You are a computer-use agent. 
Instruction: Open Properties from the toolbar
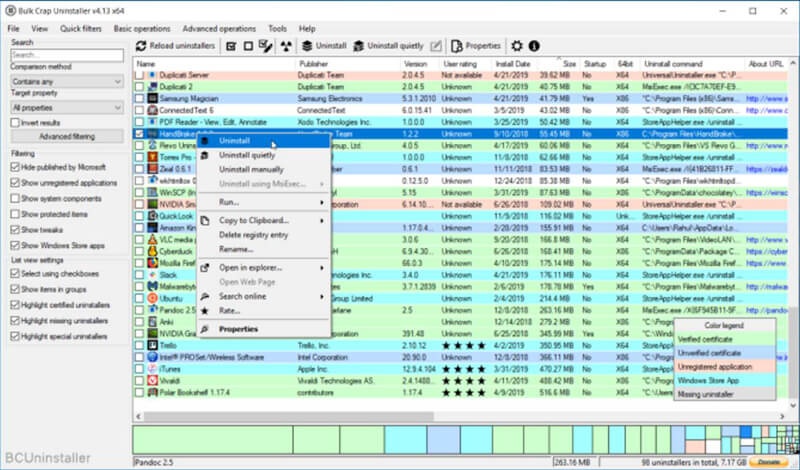tap(476, 46)
